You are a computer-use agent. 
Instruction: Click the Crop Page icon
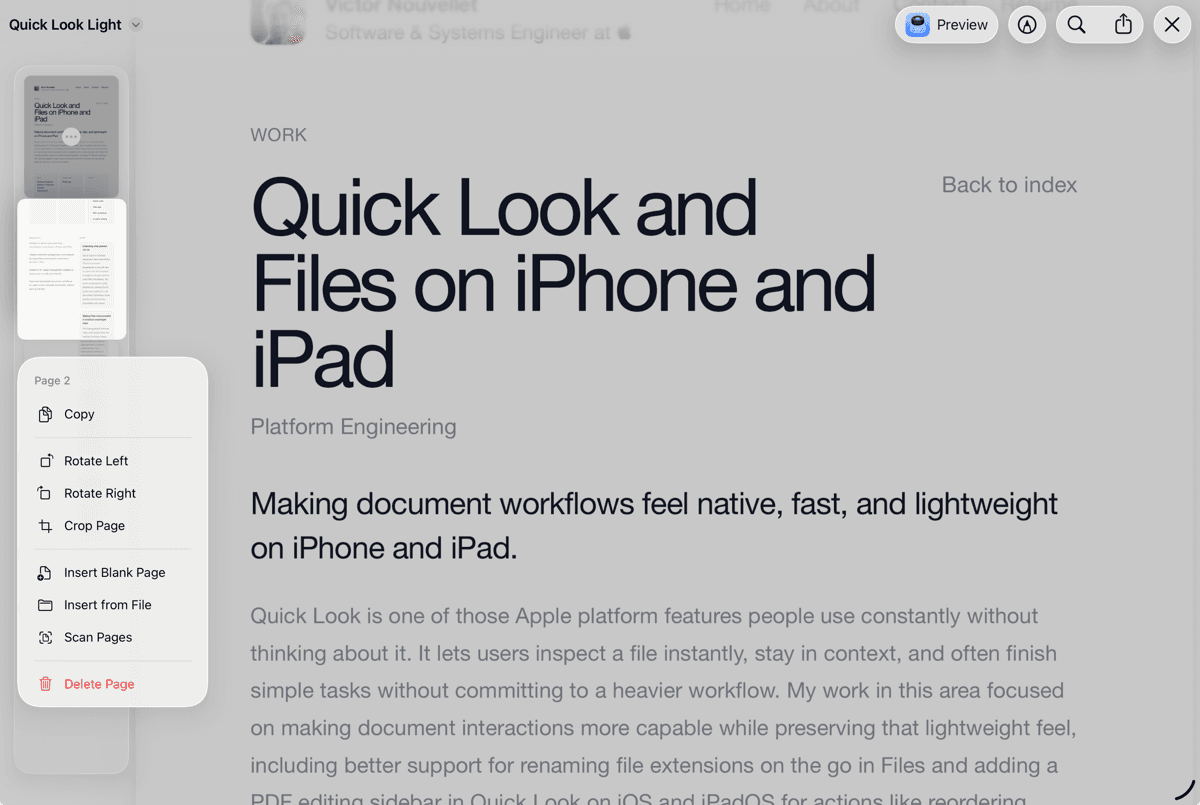click(48, 525)
